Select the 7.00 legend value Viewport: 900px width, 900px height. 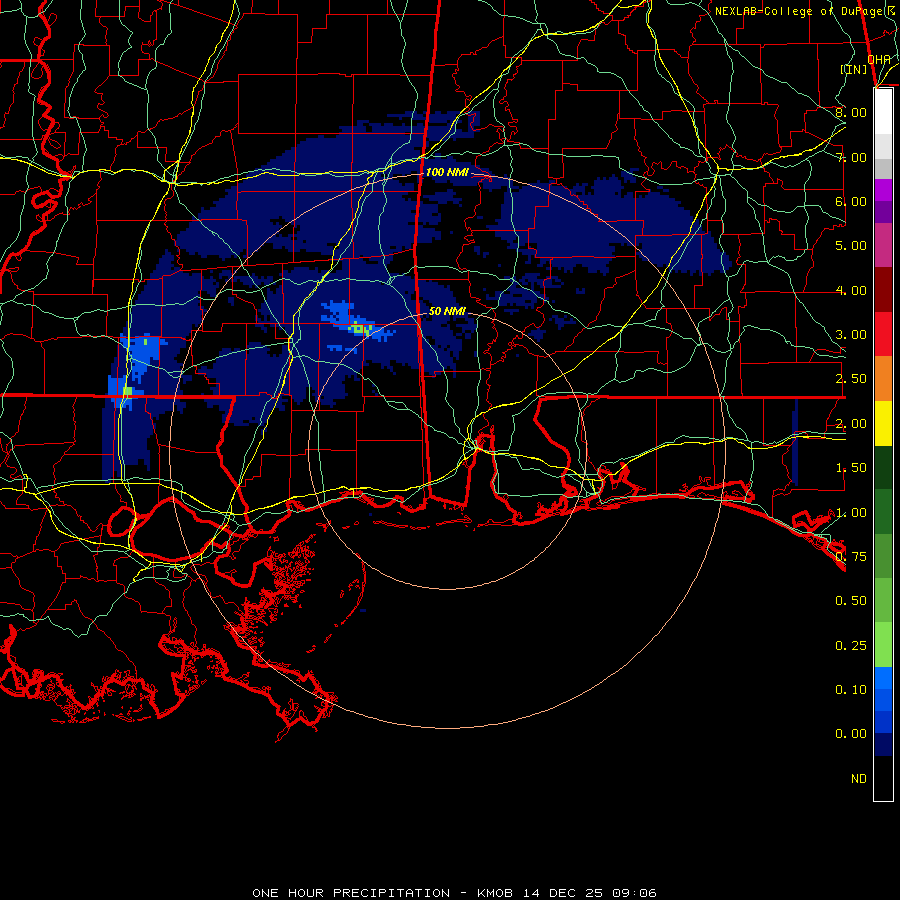point(851,157)
